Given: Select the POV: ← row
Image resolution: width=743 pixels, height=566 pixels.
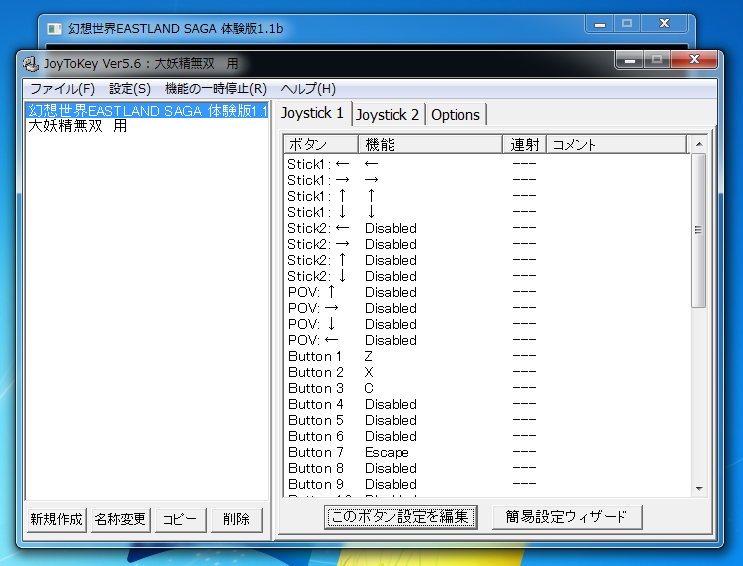Looking at the screenshot, I should [487, 340].
